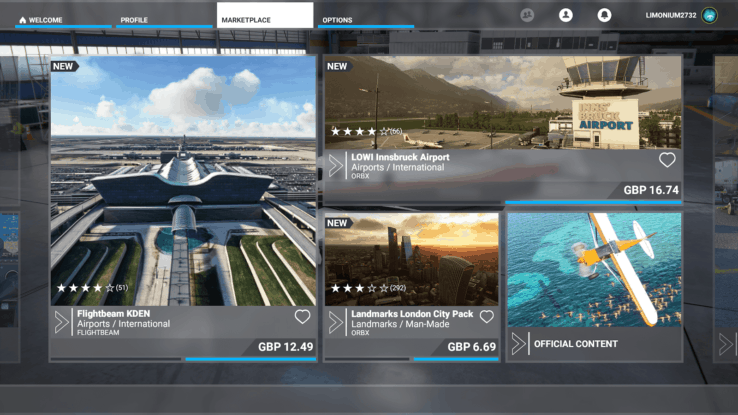The image size is (738, 415).
Task: Open the London skyline pack thumbnail
Action: pyautogui.click(x=411, y=259)
